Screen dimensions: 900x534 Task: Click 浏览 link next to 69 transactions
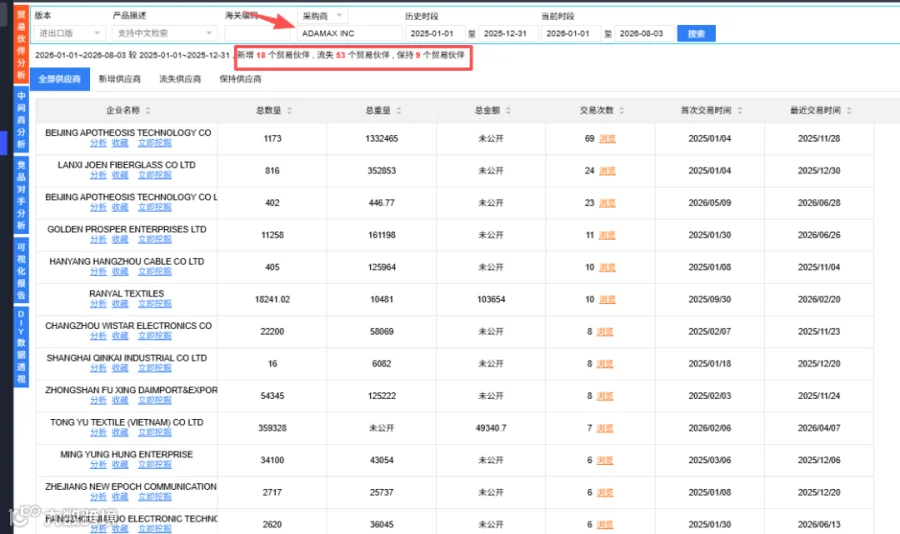click(x=607, y=138)
